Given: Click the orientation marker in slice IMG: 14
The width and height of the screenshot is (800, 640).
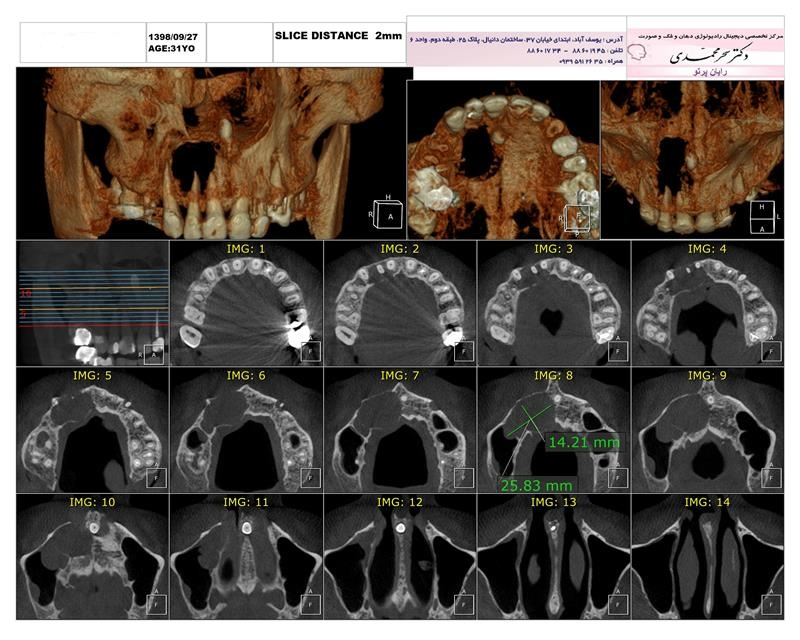Looking at the screenshot, I should click(771, 604).
